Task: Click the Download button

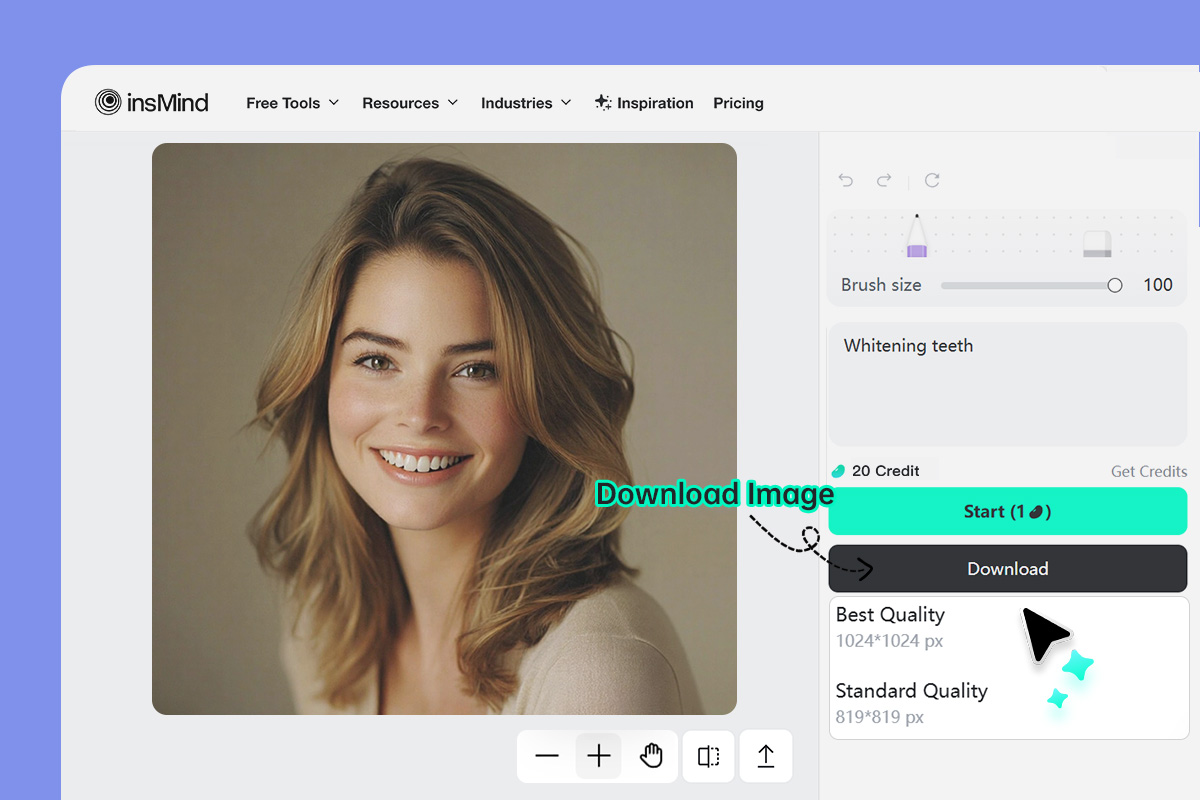Action: pyautogui.click(x=1008, y=569)
